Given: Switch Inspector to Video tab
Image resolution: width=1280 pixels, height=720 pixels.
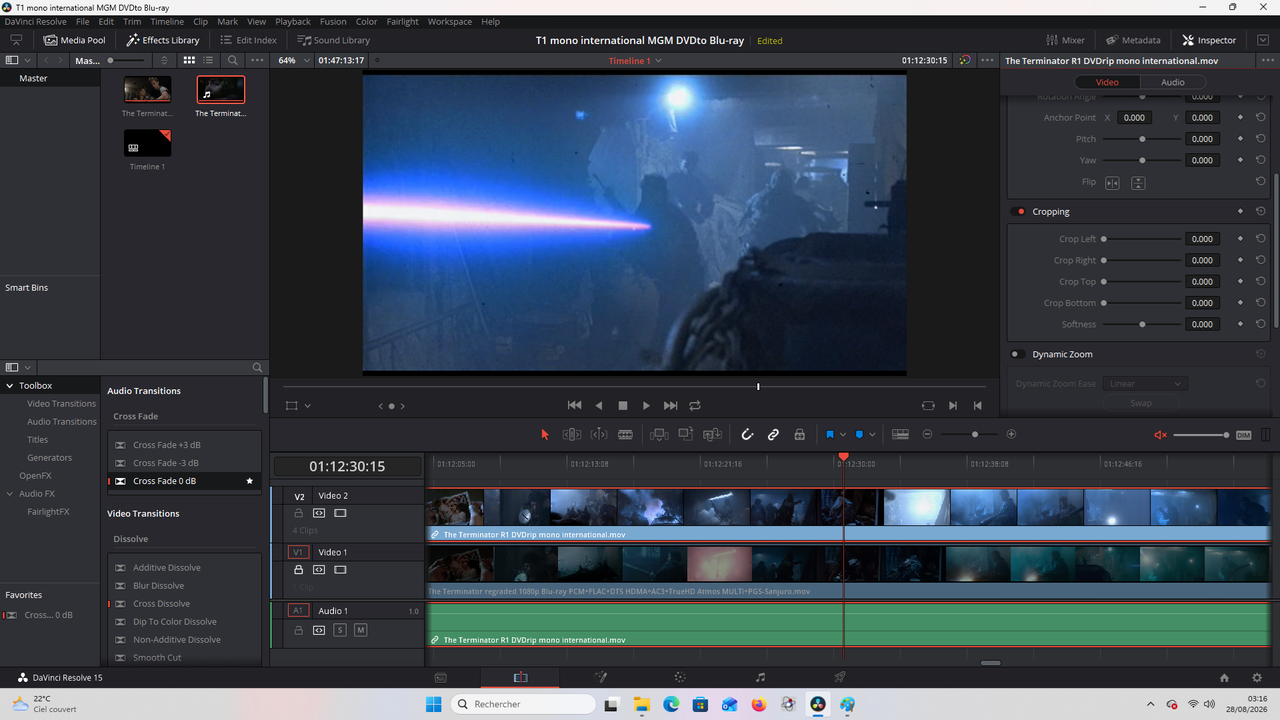Looking at the screenshot, I should pyautogui.click(x=1107, y=82).
